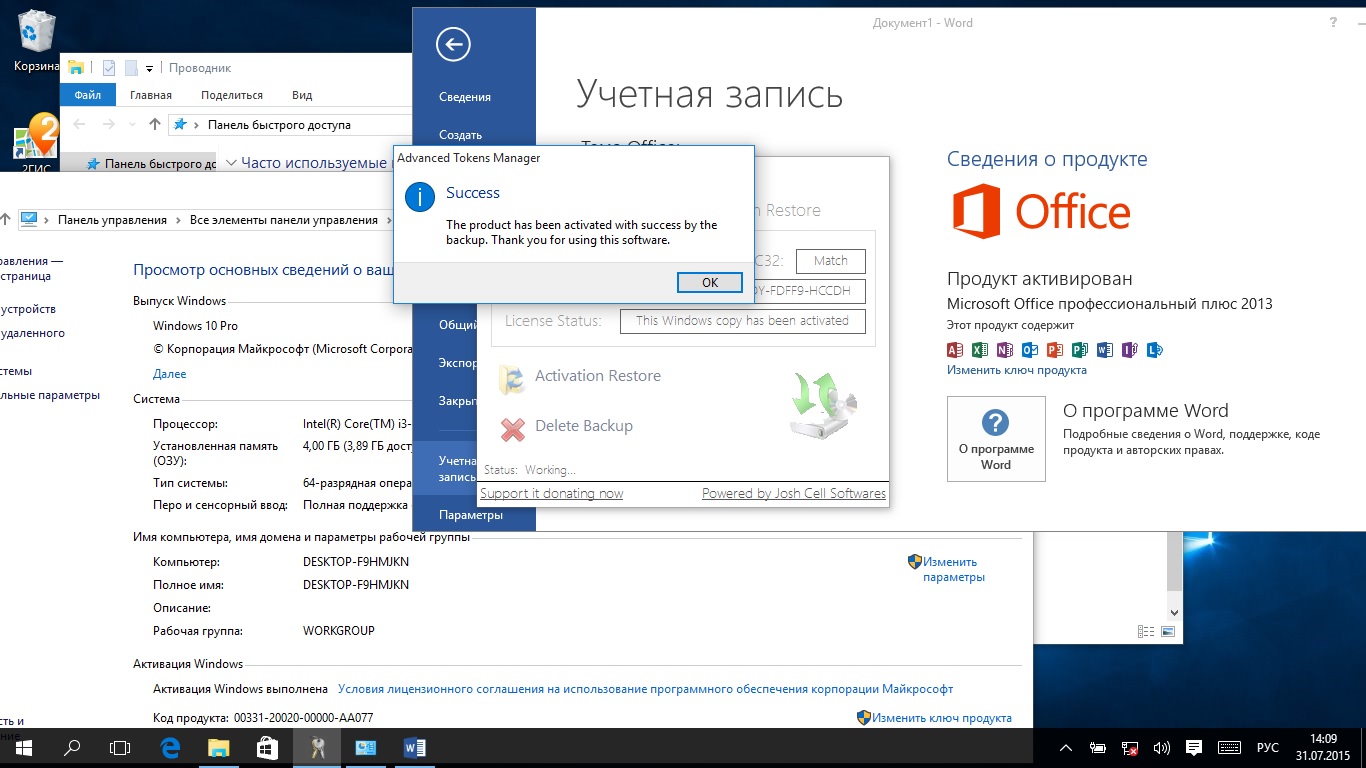Click the computer icon in Control Panel address bar
Screen dimensions: 1366x768
pyautogui.click(x=29, y=220)
